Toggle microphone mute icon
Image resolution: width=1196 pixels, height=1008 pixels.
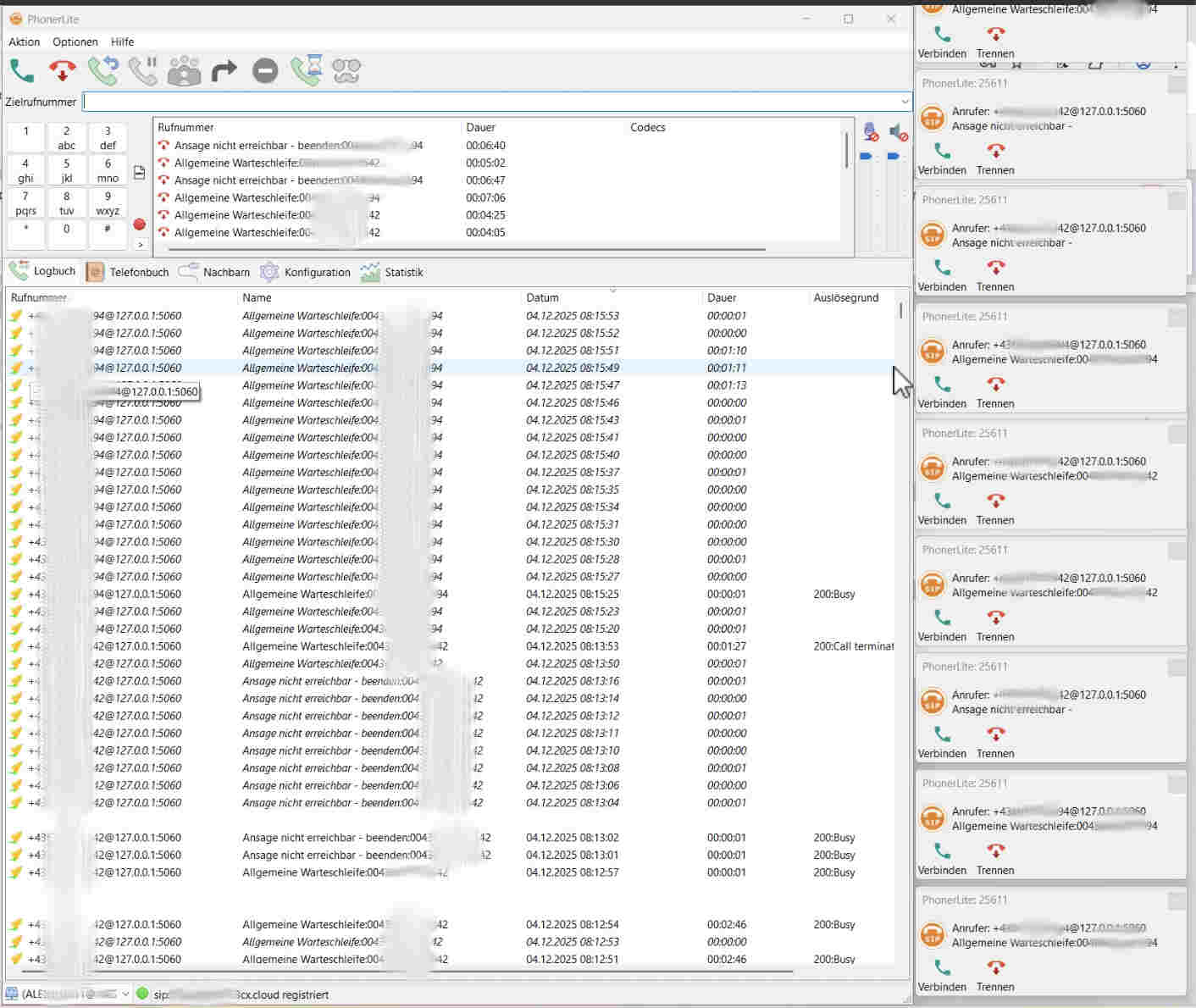870,132
